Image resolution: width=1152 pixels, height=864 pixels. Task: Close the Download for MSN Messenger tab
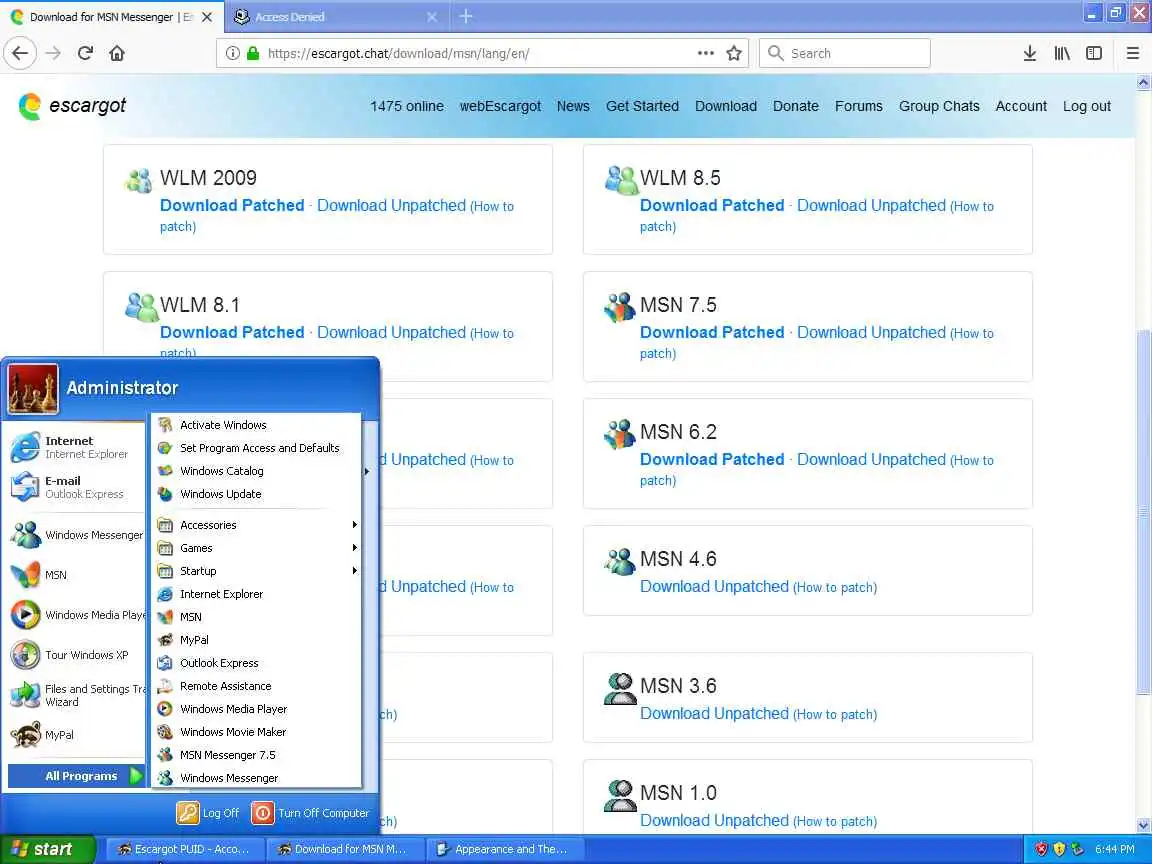pos(207,16)
